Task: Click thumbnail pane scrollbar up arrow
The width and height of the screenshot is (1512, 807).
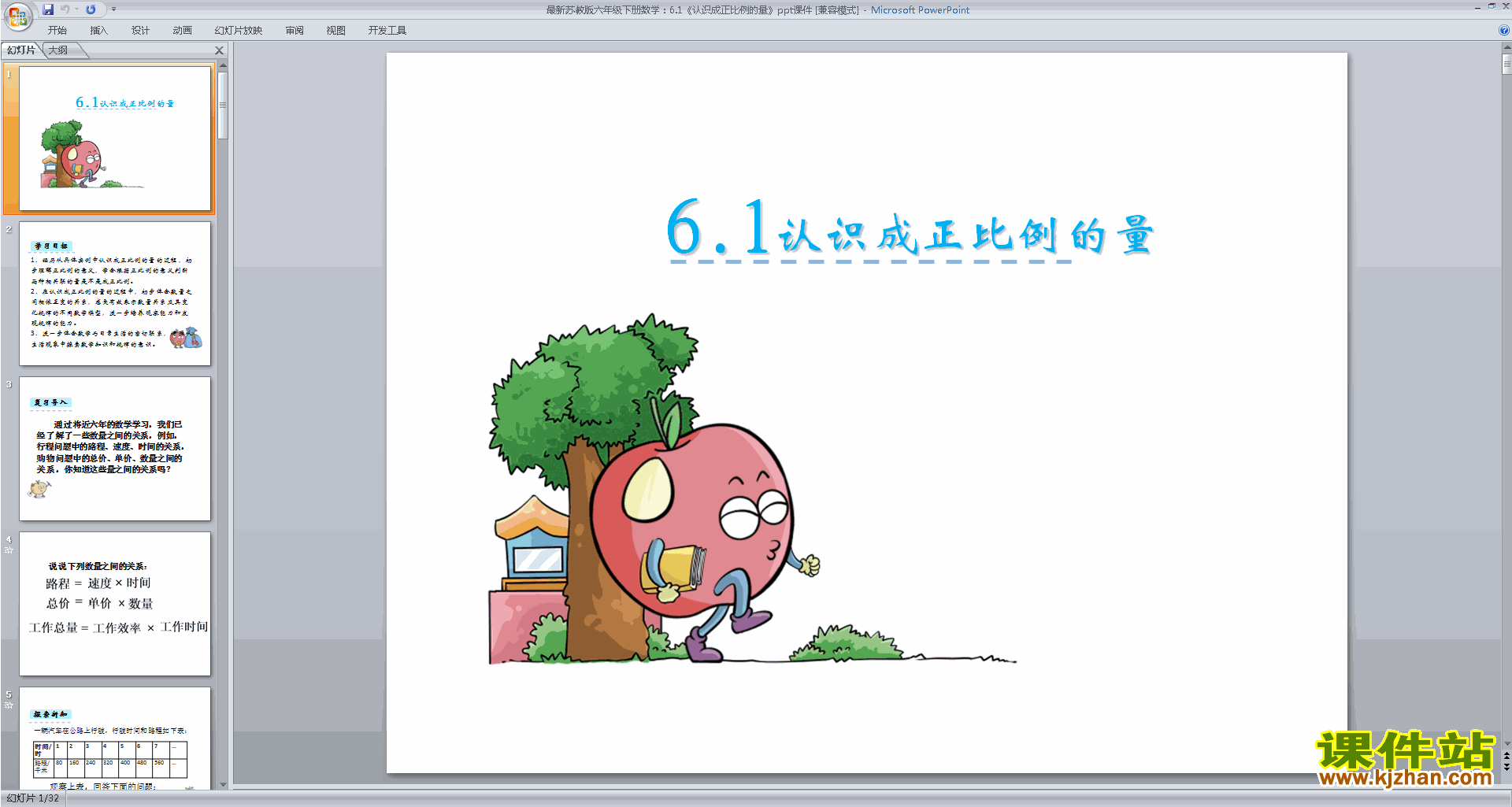Action: [x=223, y=65]
